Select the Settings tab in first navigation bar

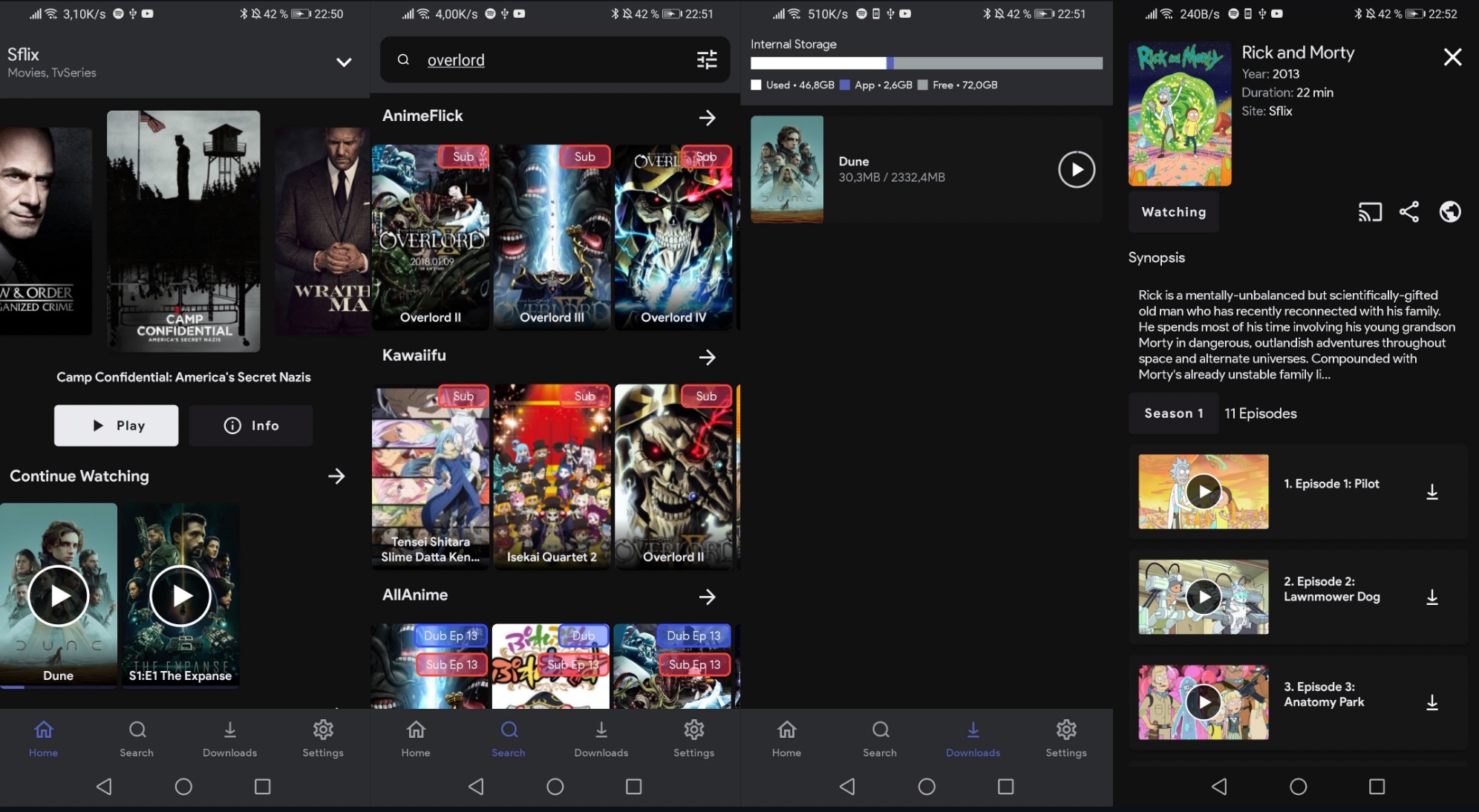(323, 738)
